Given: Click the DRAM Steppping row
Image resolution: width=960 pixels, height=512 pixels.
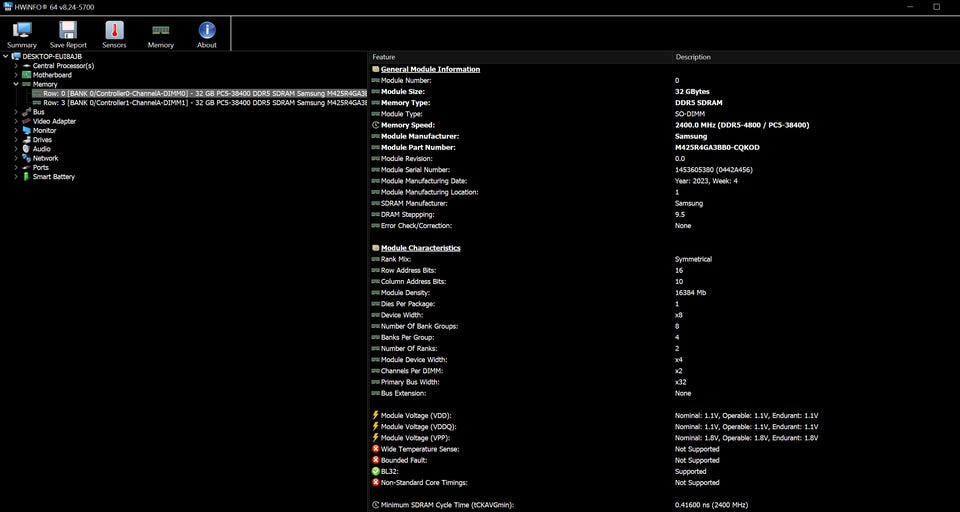Looking at the screenshot, I should pyautogui.click(x=664, y=214).
